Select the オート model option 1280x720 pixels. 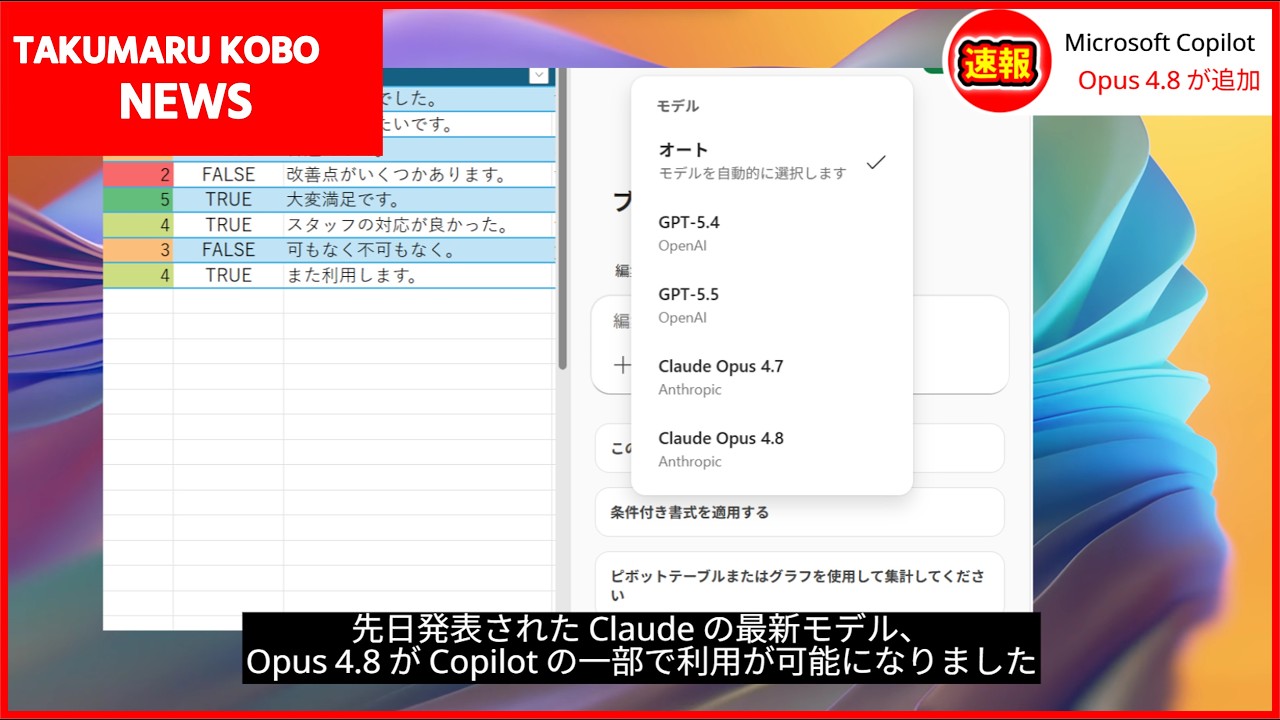[772, 161]
